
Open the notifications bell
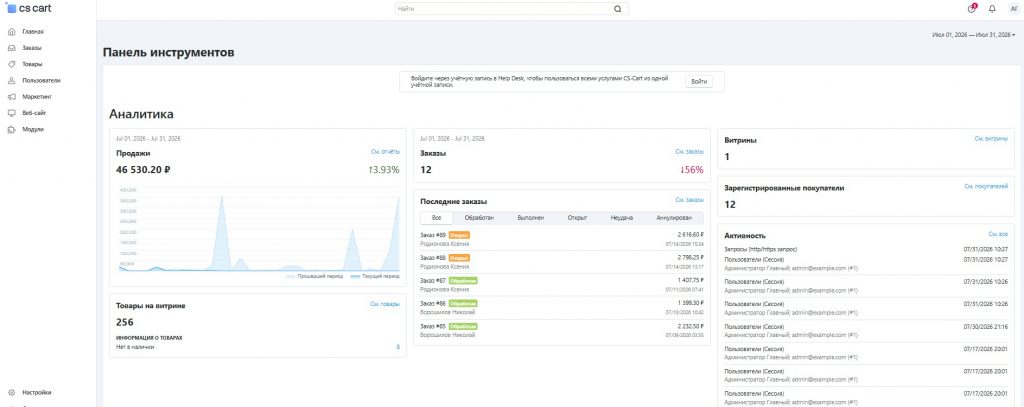[x=992, y=9]
